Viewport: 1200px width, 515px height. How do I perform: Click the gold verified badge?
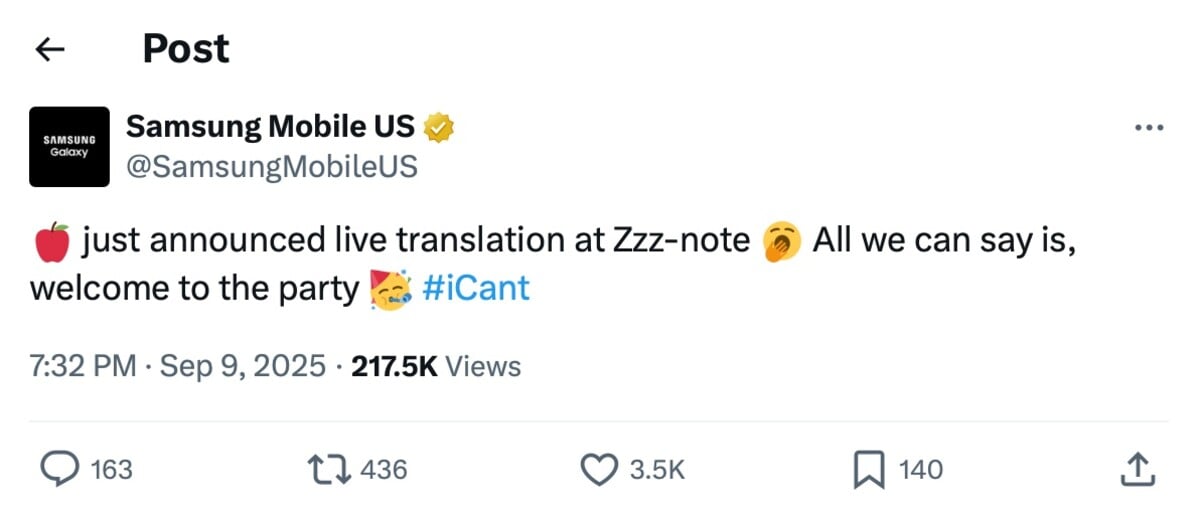pyautogui.click(x=440, y=127)
